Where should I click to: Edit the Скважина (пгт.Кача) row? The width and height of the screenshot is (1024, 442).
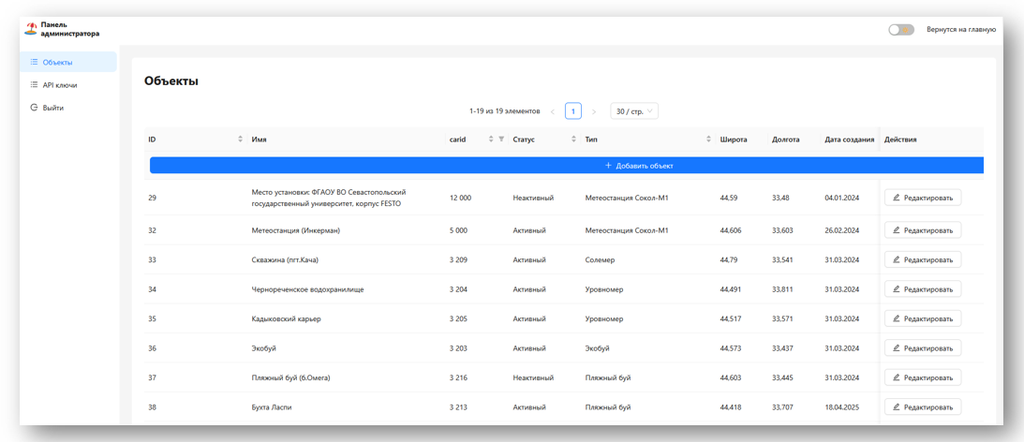point(923,260)
